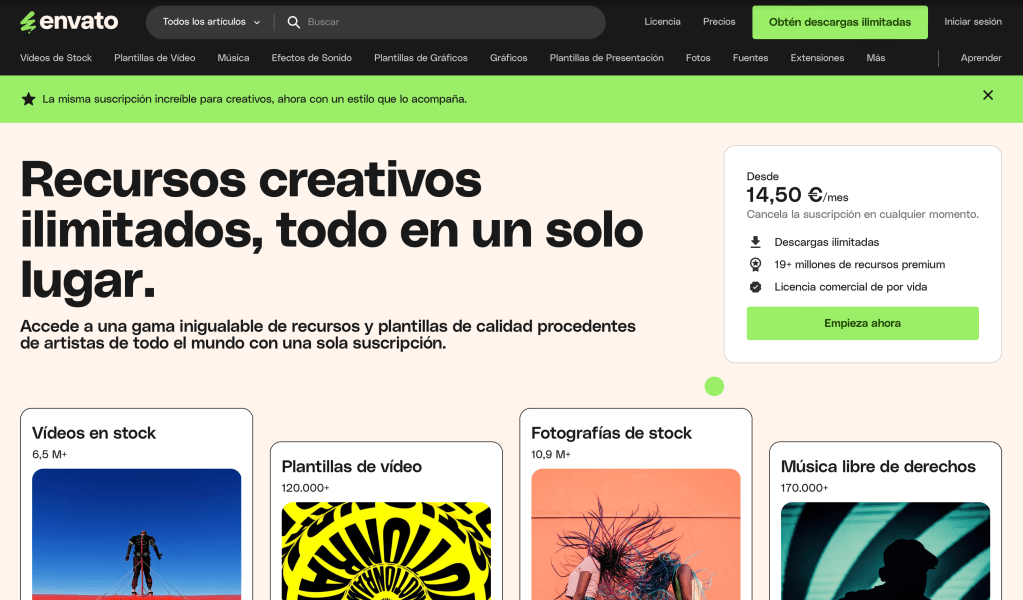Screen dimensions: 1023x600
Task: Type in the Buscar search field
Action: 450,22
